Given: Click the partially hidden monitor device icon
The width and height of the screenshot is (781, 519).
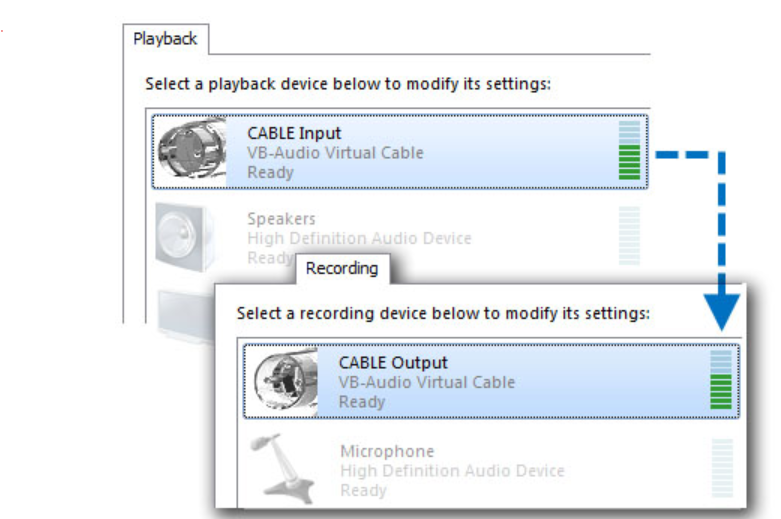Looking at the screenshot, I should pyautogui.click(x=185, y=316).
